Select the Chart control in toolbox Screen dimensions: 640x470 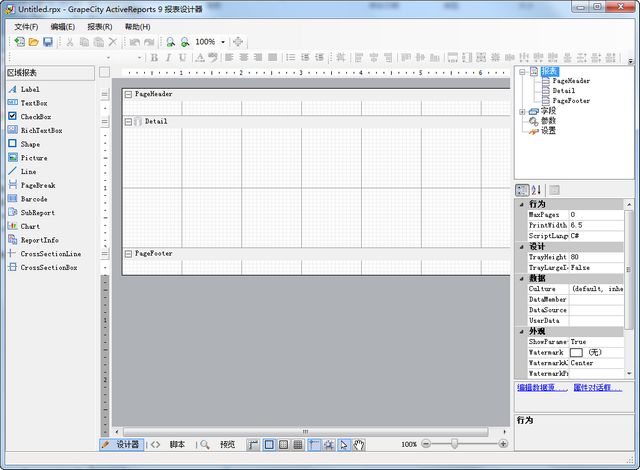[30, 226]
